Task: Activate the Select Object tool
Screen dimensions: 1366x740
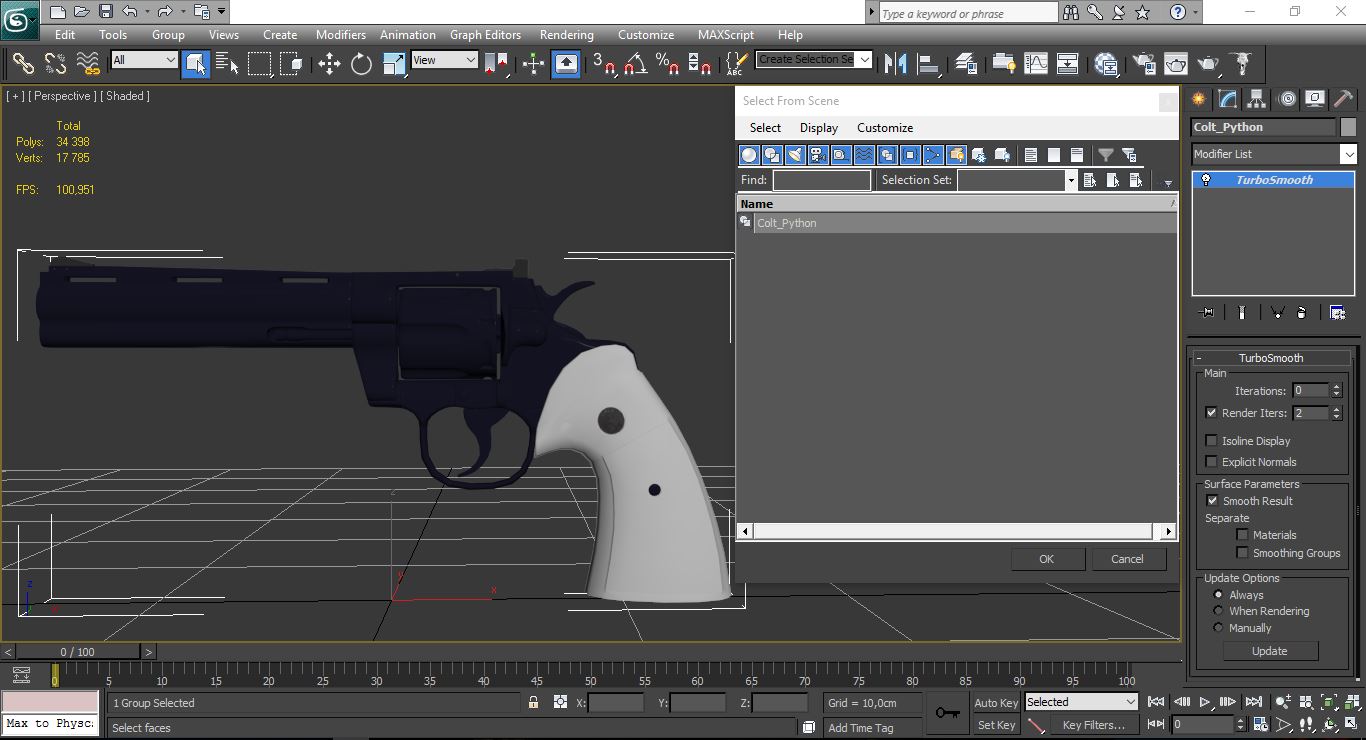Action: [x=196, y=64]
